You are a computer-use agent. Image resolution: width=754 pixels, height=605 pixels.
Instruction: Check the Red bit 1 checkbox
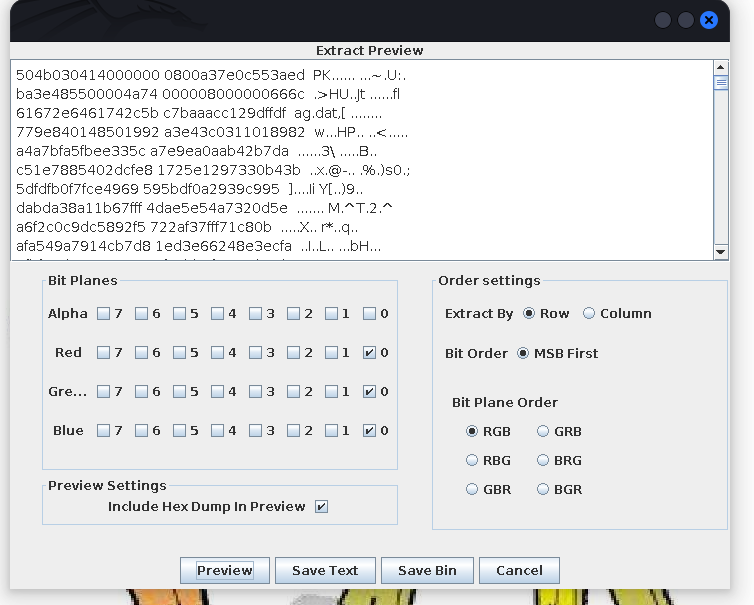point(331,353)
